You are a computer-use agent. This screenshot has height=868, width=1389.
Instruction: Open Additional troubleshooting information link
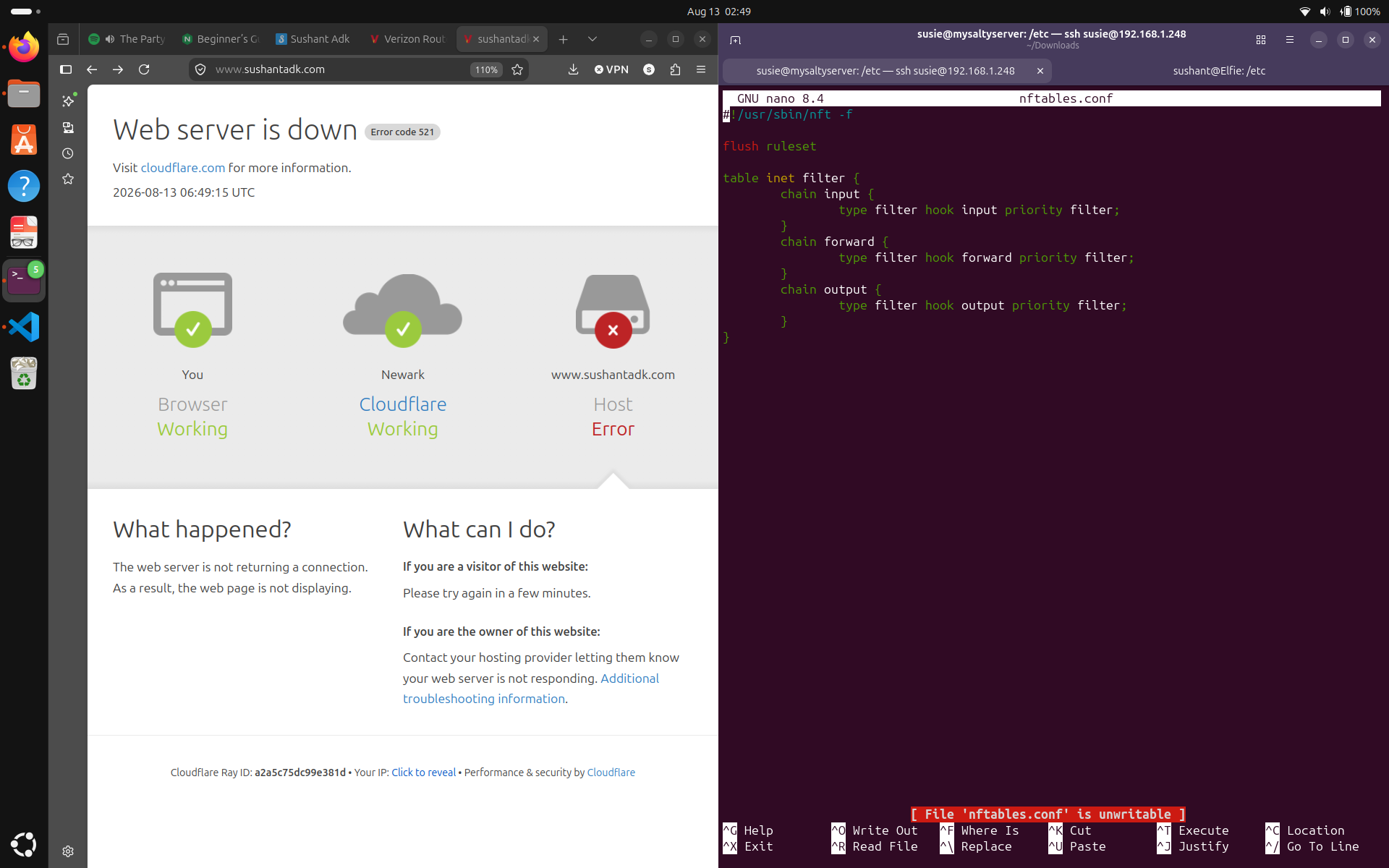click(531, 689)
